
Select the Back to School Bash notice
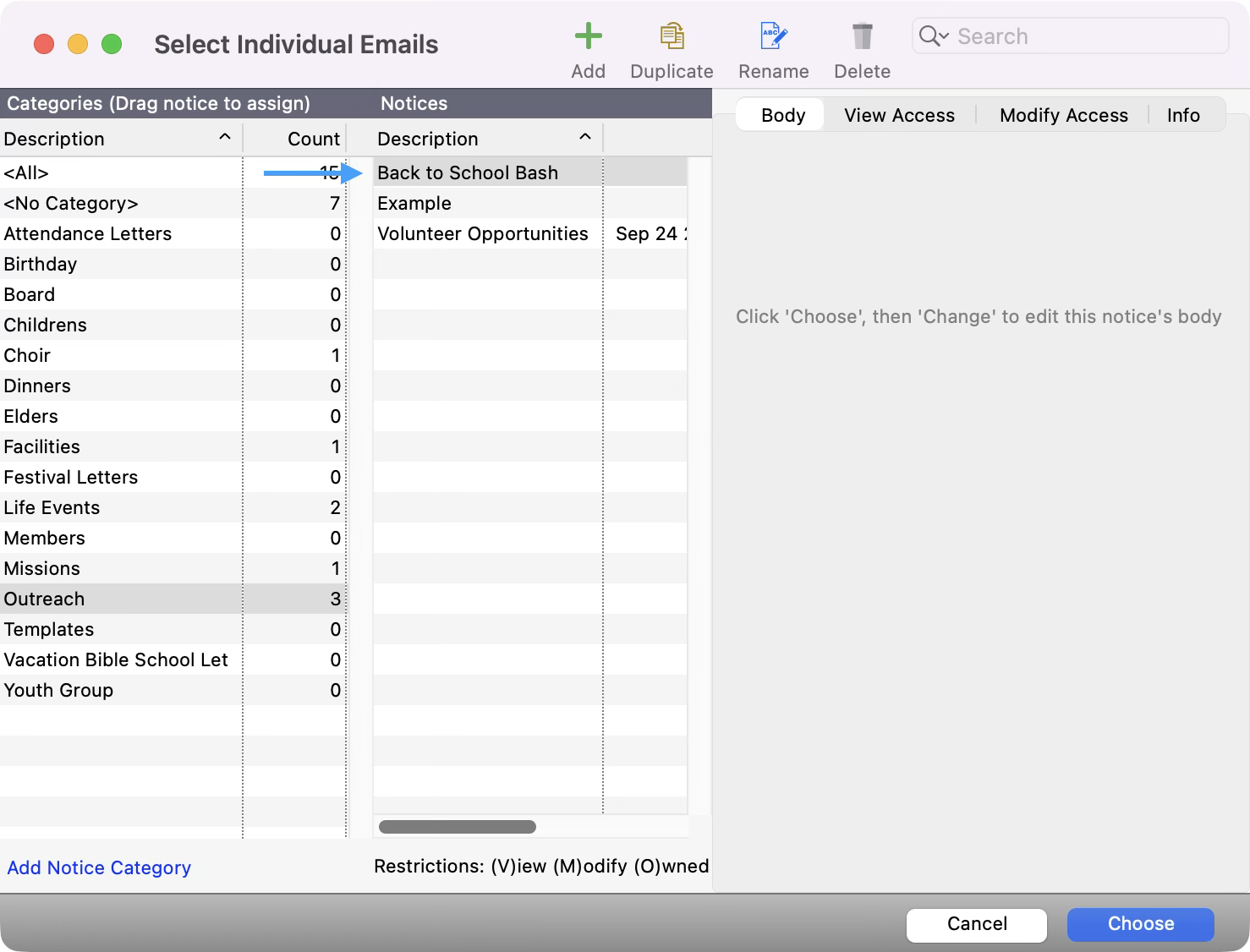tap(530, 172)
